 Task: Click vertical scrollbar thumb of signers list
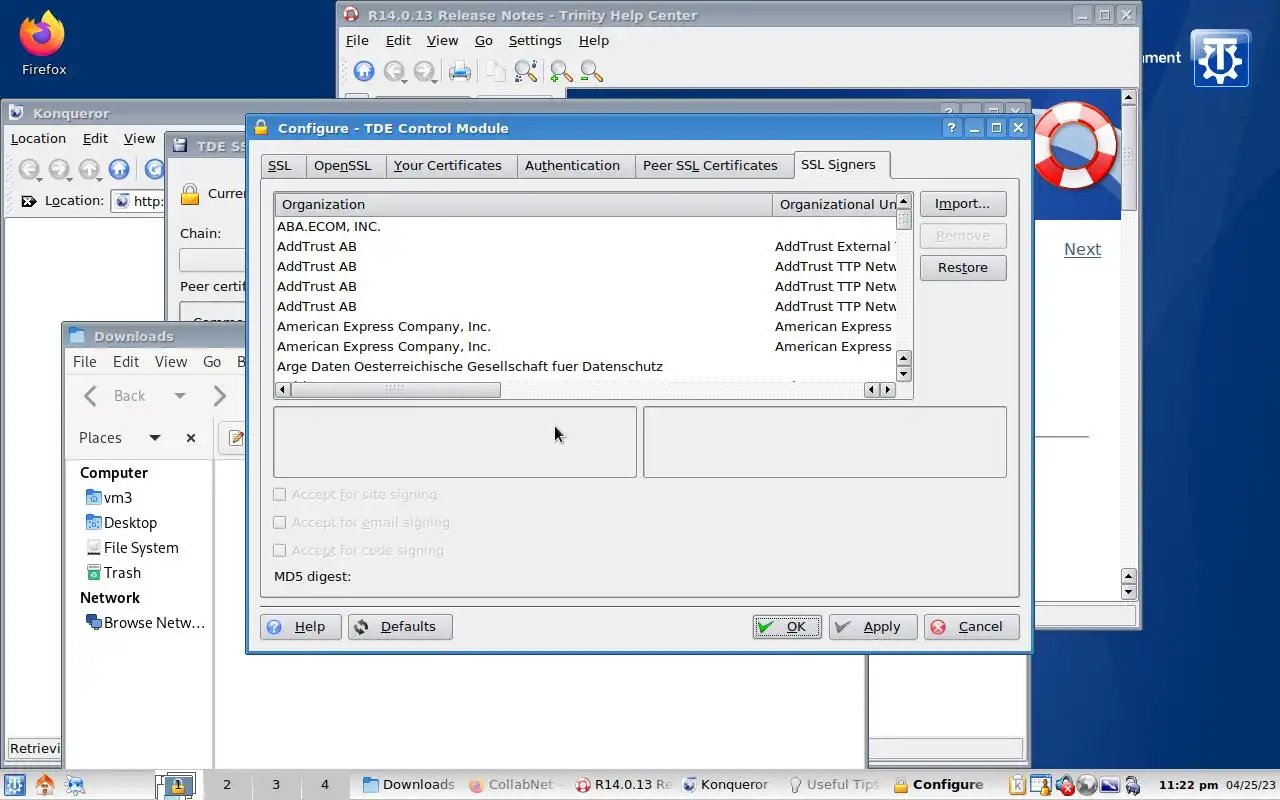(904, 219)
